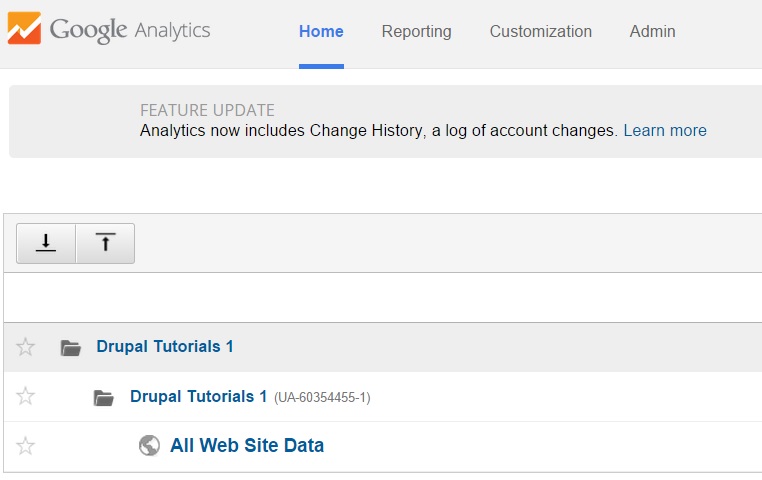Viewport: 762px width, 480px height.
Task: Open the Admin tab
Action: coord(653,32)
